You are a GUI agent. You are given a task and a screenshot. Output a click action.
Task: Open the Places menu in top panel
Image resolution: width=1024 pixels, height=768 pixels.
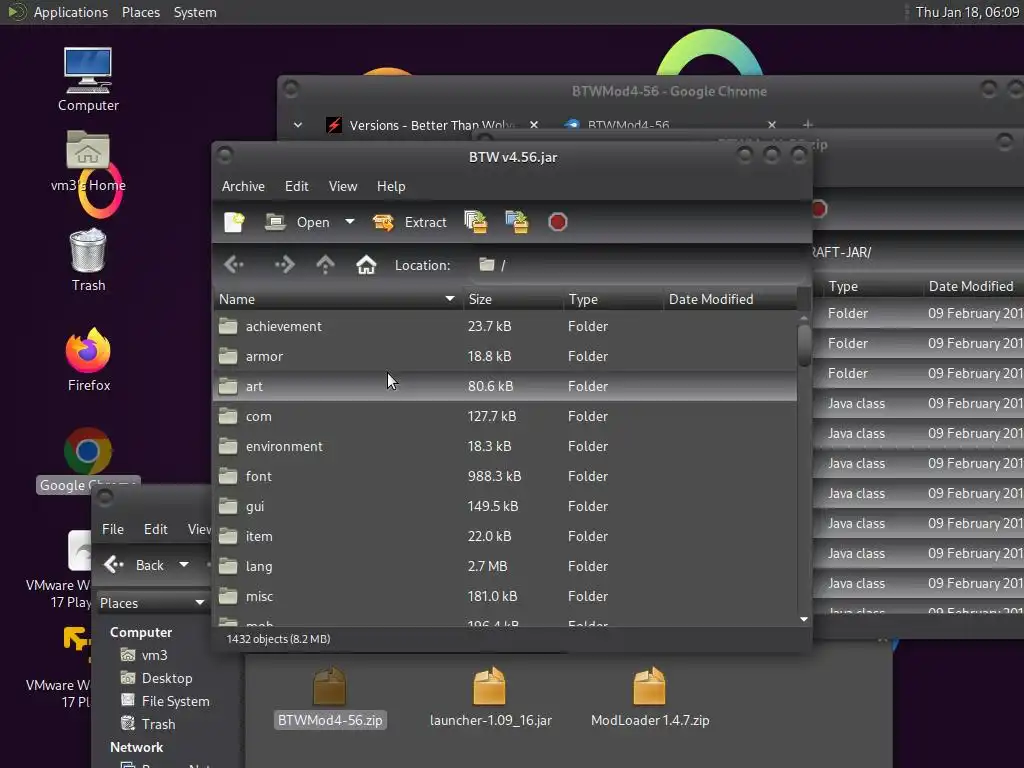click(x=141, y=12)
